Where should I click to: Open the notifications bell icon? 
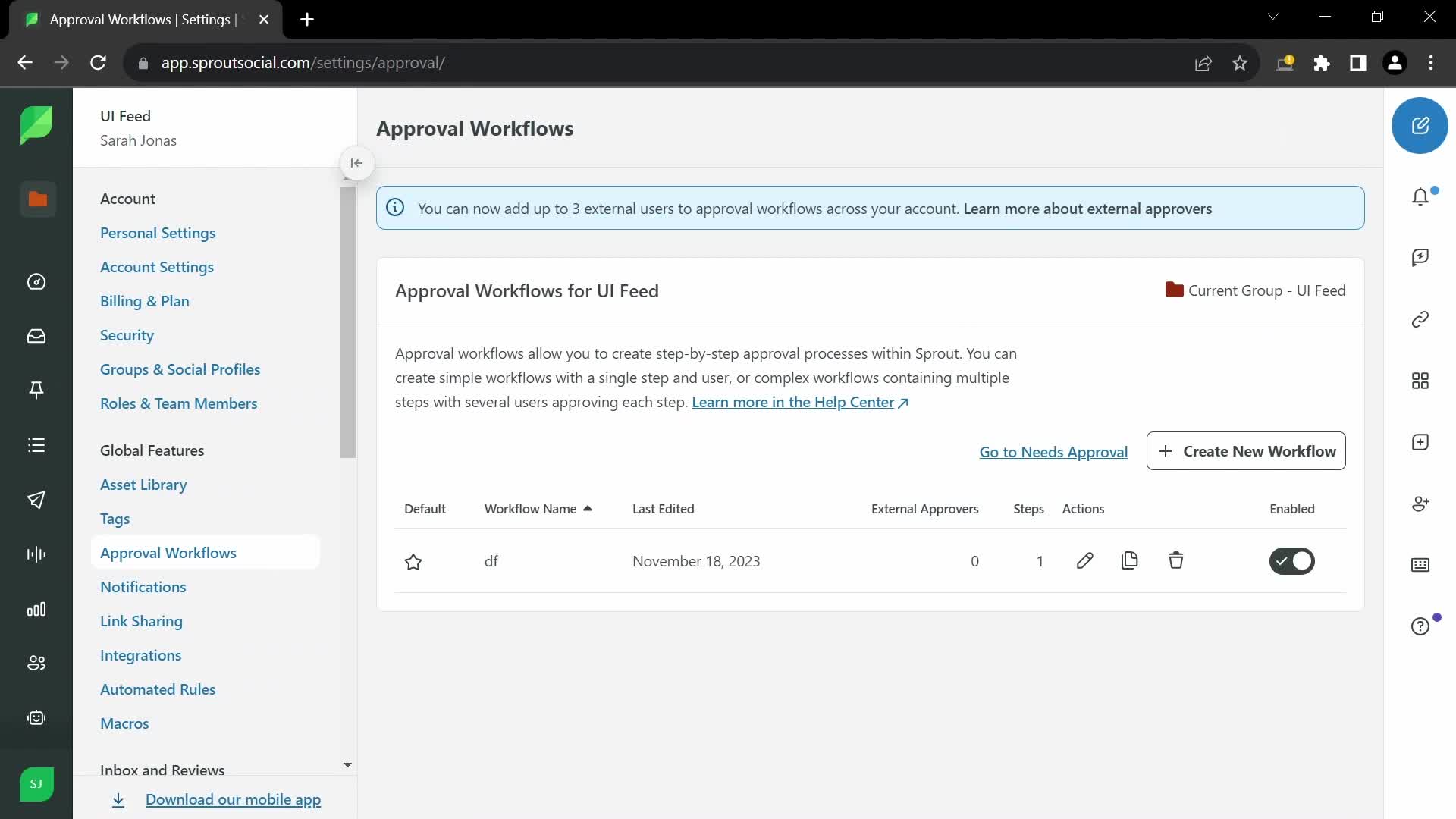[x=1421, y=198]
